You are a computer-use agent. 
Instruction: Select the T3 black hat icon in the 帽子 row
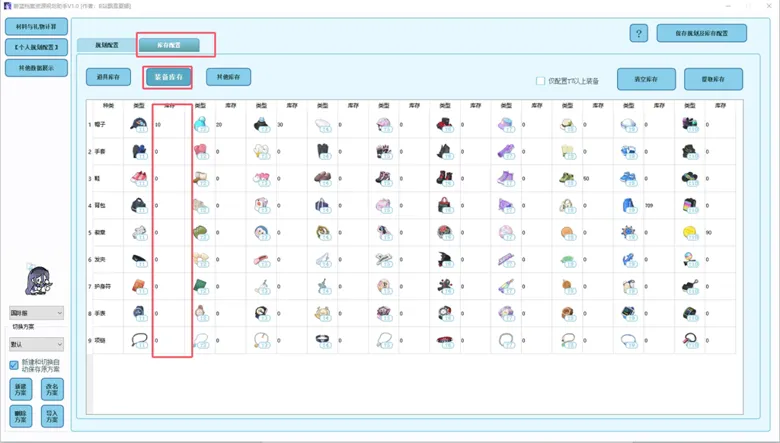(x=262, y=124)
